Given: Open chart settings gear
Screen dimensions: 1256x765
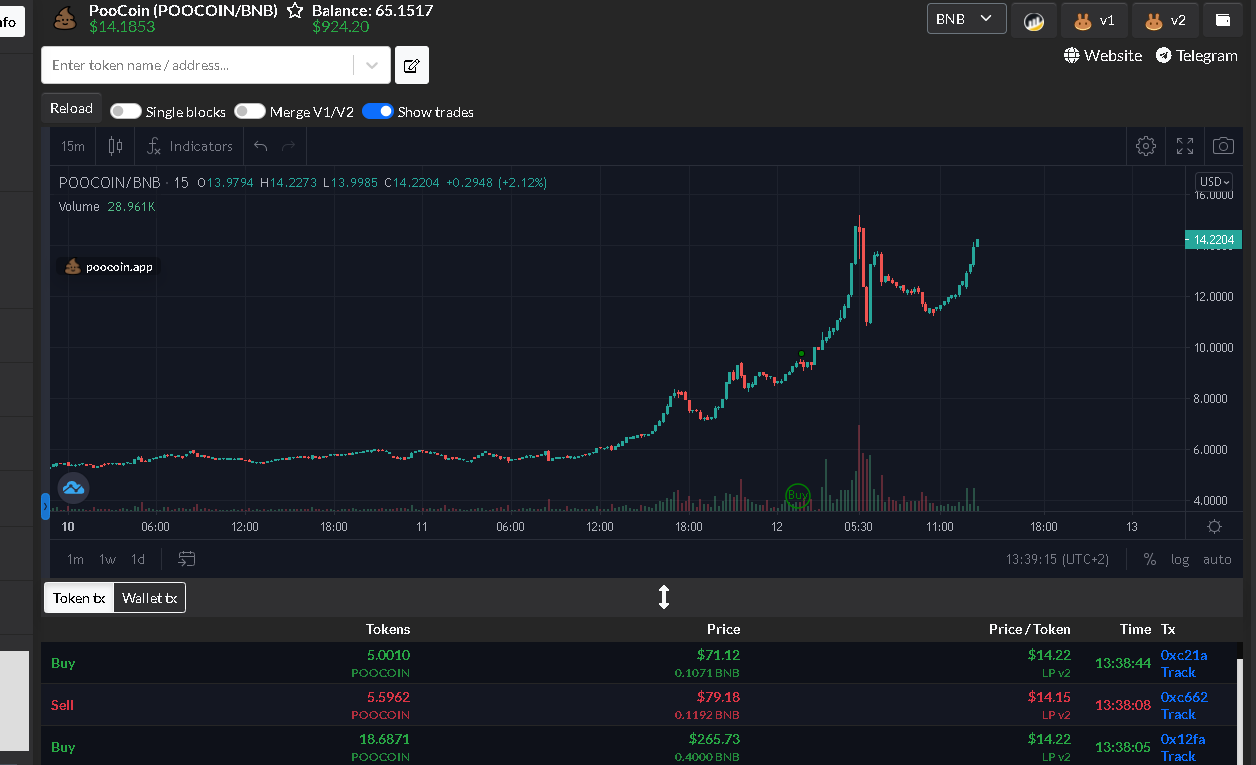Looking at the screenshot, I should coord(1146,146).
